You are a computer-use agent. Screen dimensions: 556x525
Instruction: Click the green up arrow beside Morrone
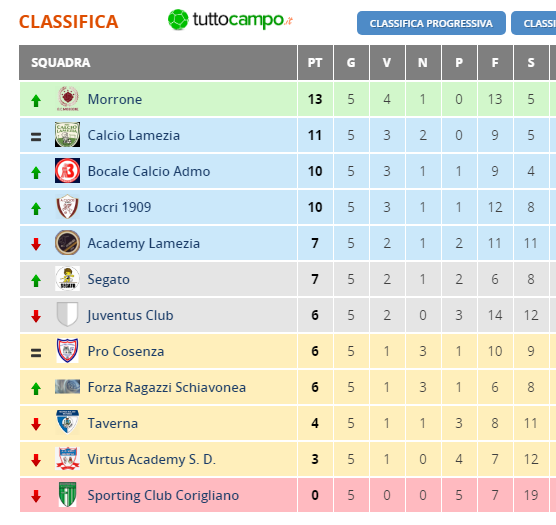[36, 101]
